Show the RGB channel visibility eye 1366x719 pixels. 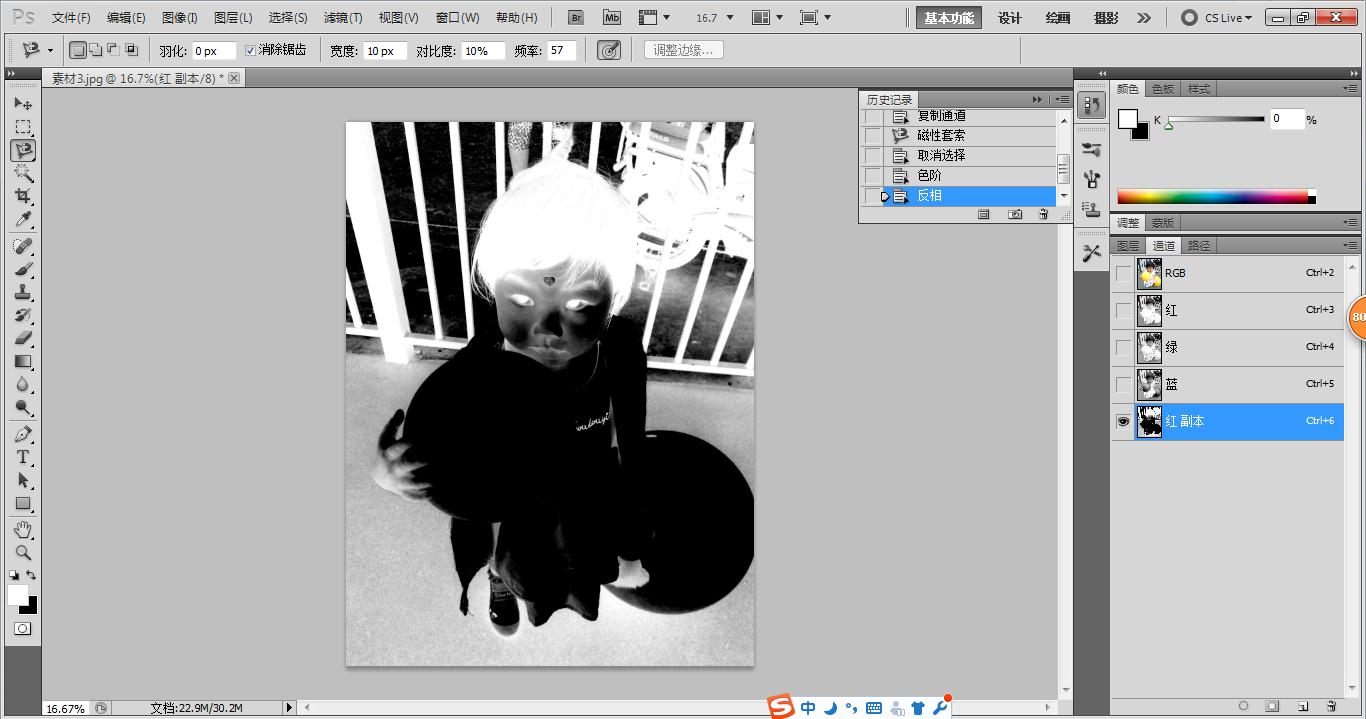pos(1123,273)
